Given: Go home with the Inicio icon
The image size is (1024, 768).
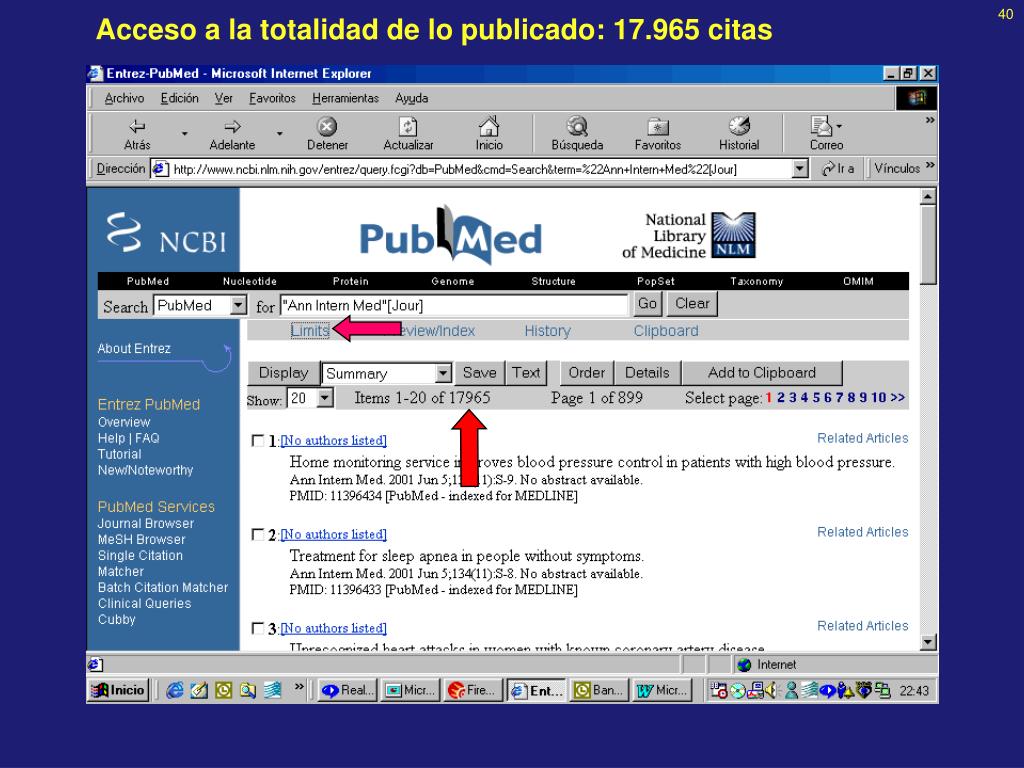Looking at the screenshot, I should point(488,125).
